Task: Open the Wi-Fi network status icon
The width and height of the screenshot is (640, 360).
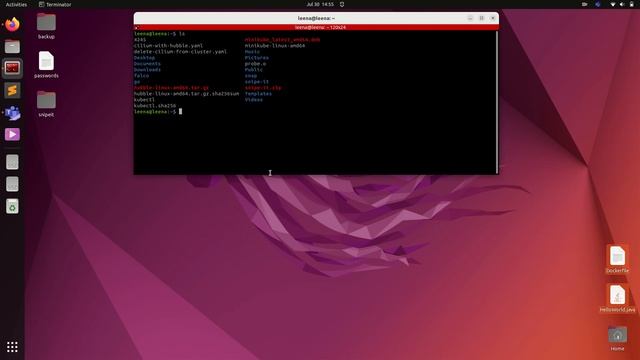Action: click(612, 4)
